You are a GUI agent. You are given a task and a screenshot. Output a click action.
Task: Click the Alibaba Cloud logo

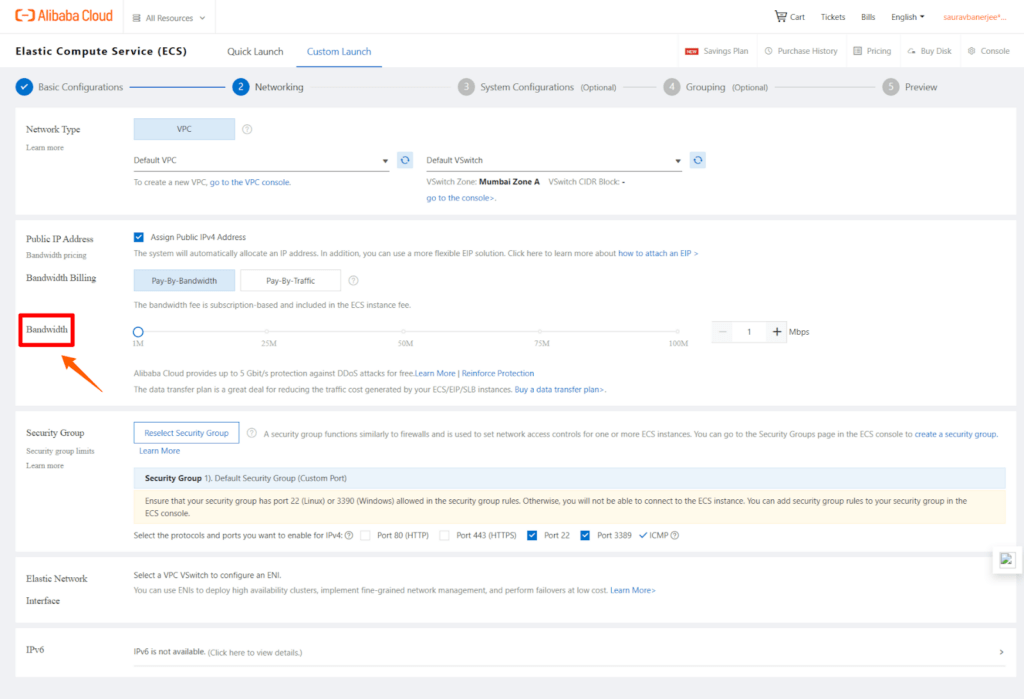(62, 16)
